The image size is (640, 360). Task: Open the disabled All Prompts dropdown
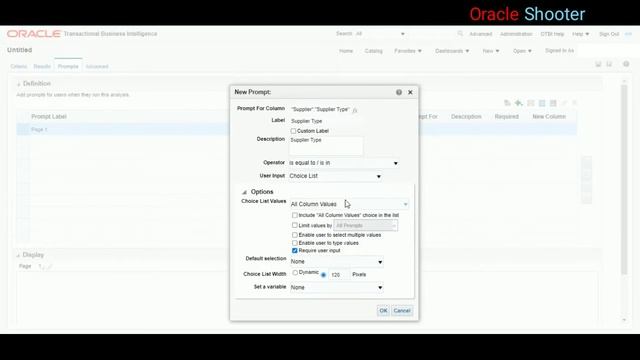[366, 225]
